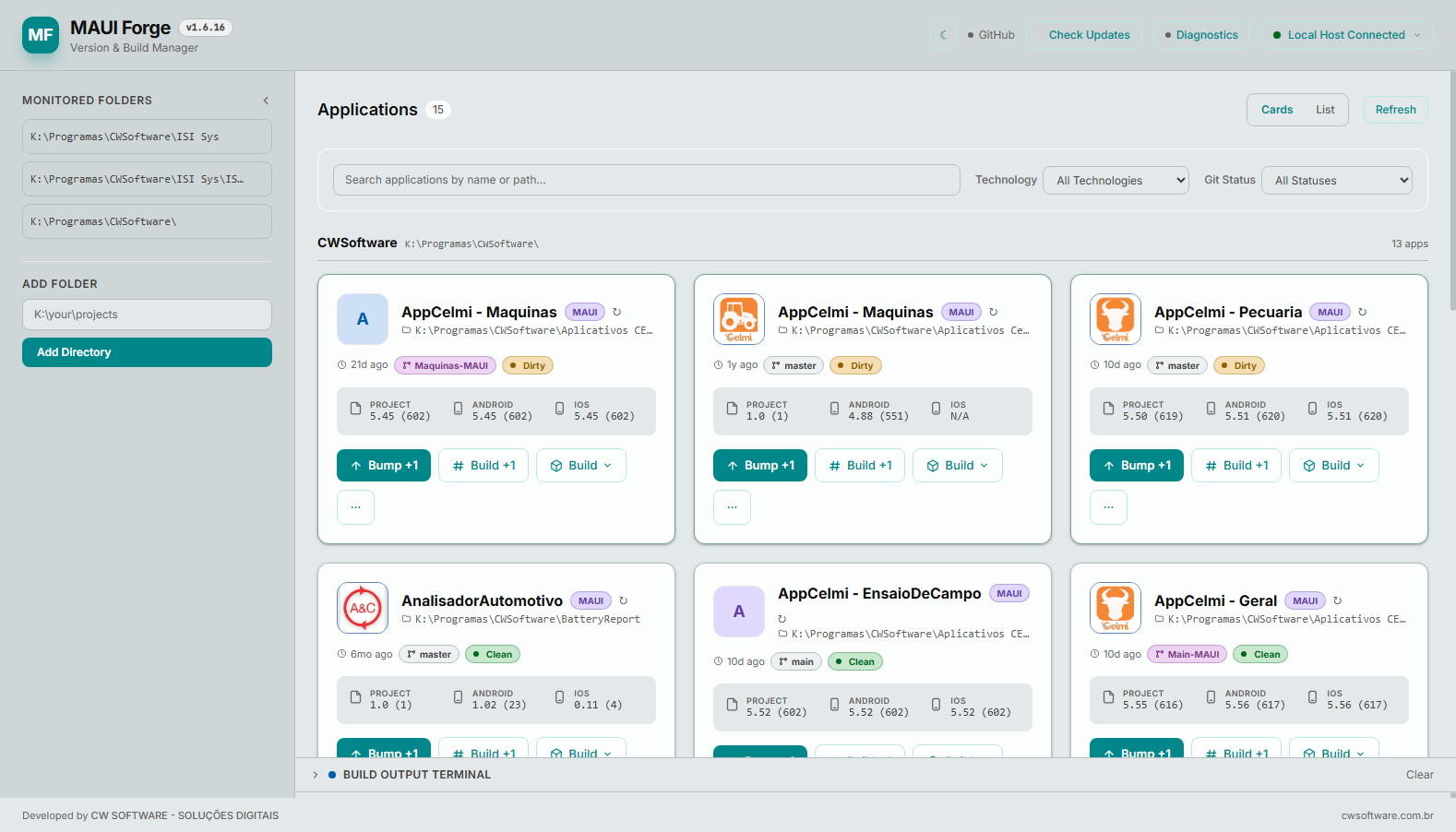Click refresh icon beside AnalisadorAutomotivo
This screenshot has height=832, width=1456.
point(624,600)
